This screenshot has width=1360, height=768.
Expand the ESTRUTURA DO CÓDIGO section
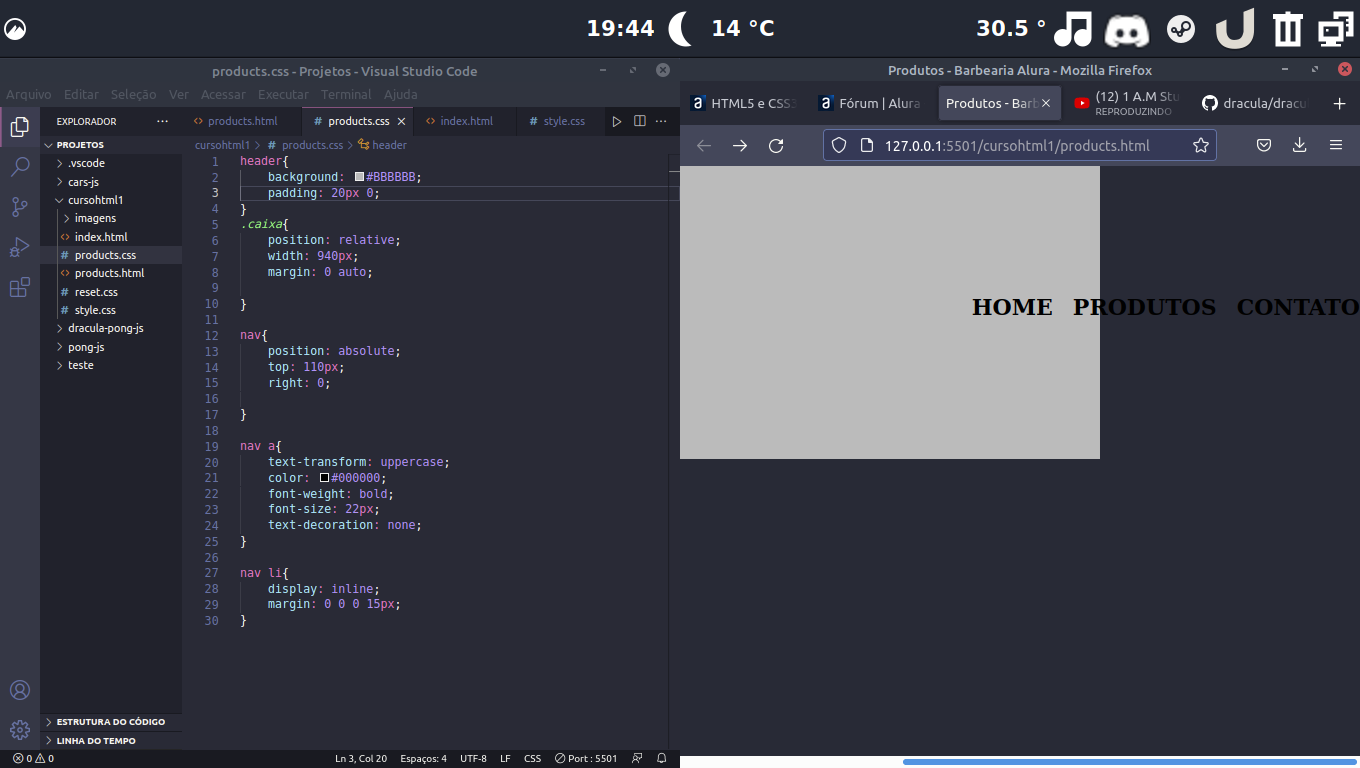click(111, 721)
